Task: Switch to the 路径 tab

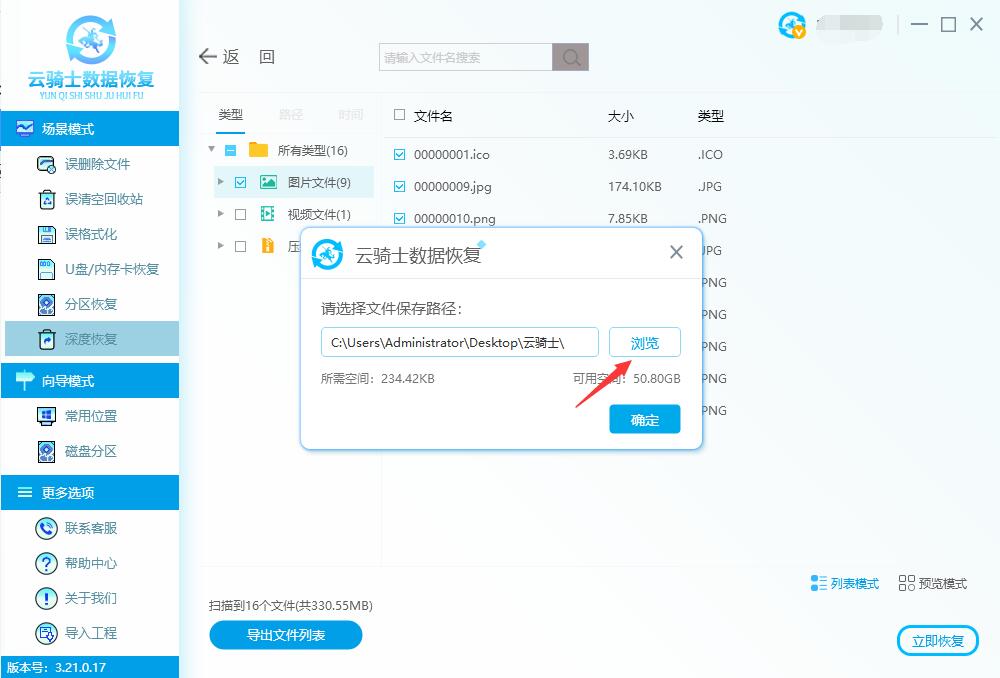Action: pos(291,115)
